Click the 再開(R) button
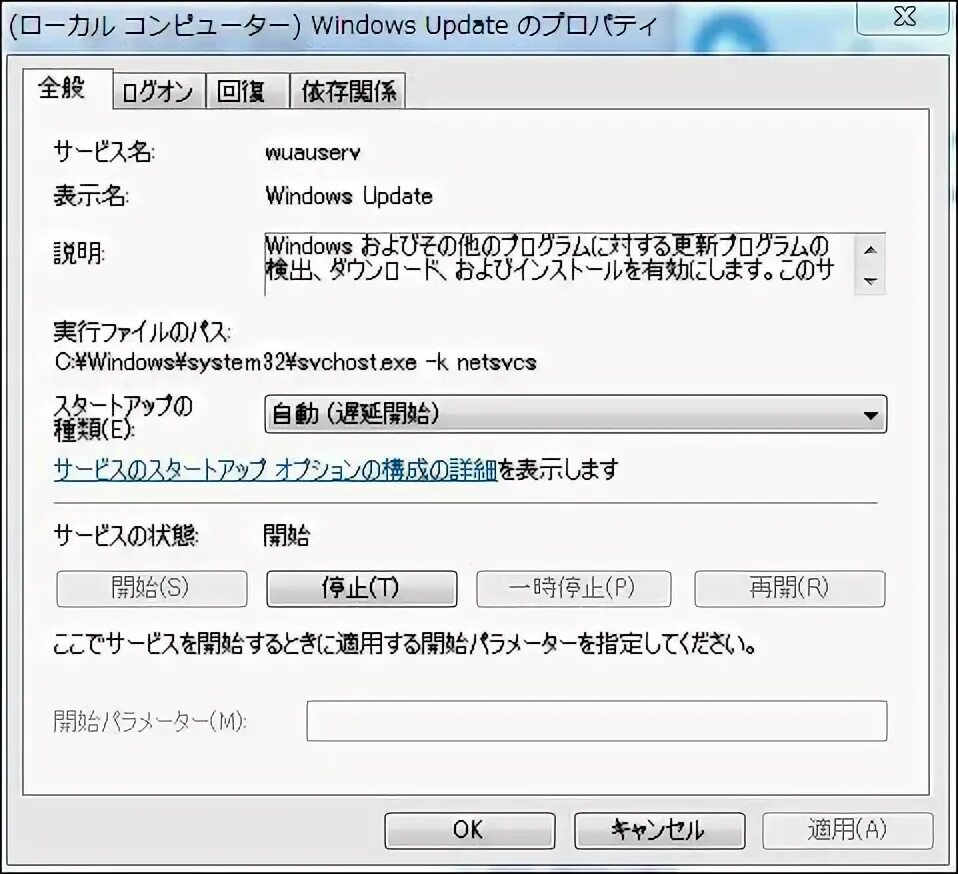This screenshot has width=958, height=874. [x=789, y=588]
